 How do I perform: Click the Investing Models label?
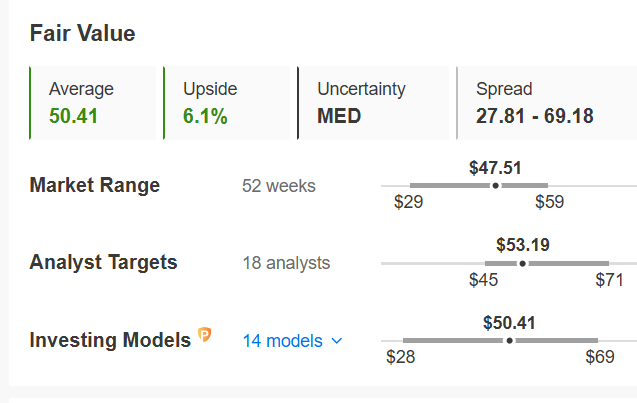[110, 340]
